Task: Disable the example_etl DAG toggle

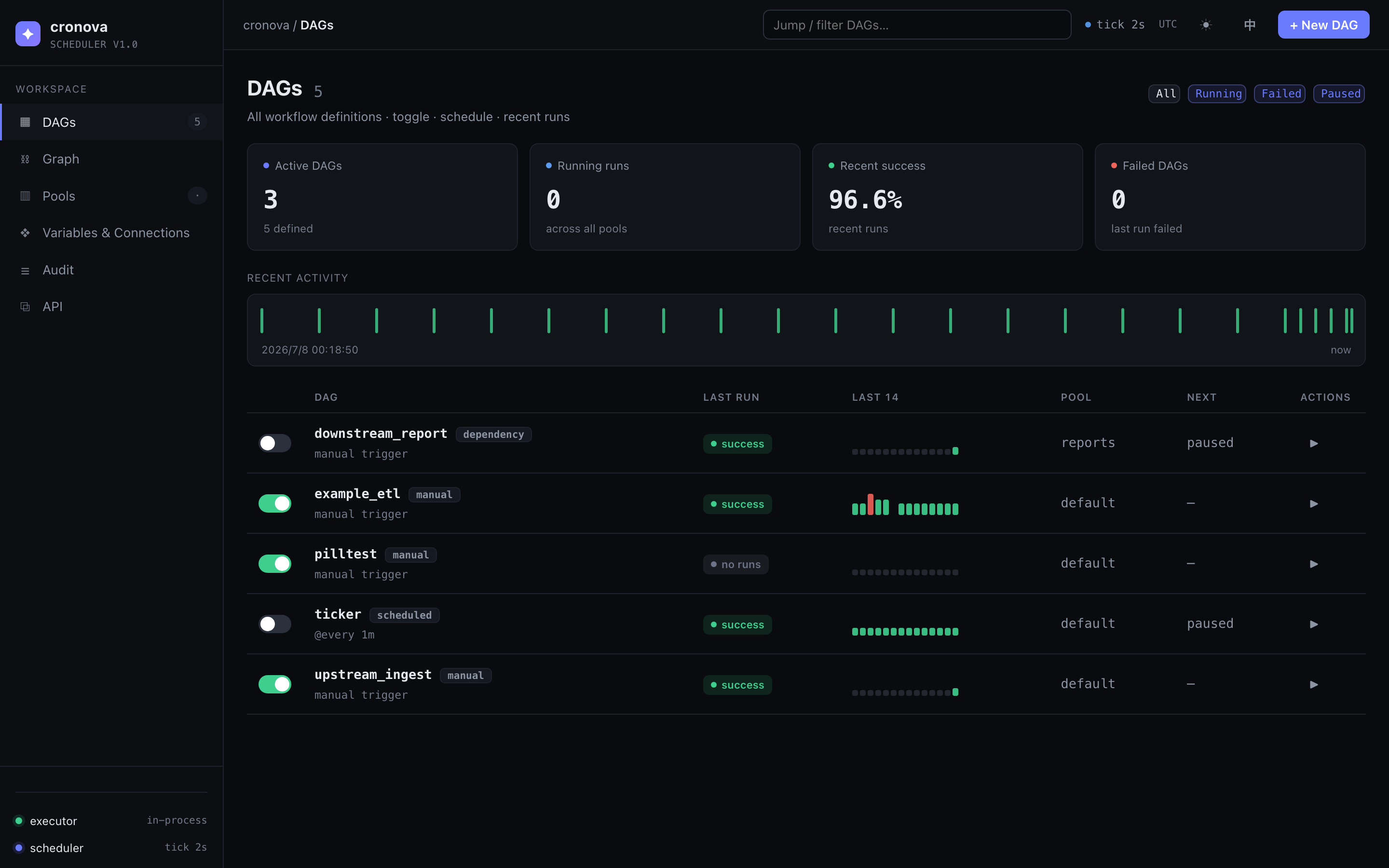Action: click(x=275, y=503)
